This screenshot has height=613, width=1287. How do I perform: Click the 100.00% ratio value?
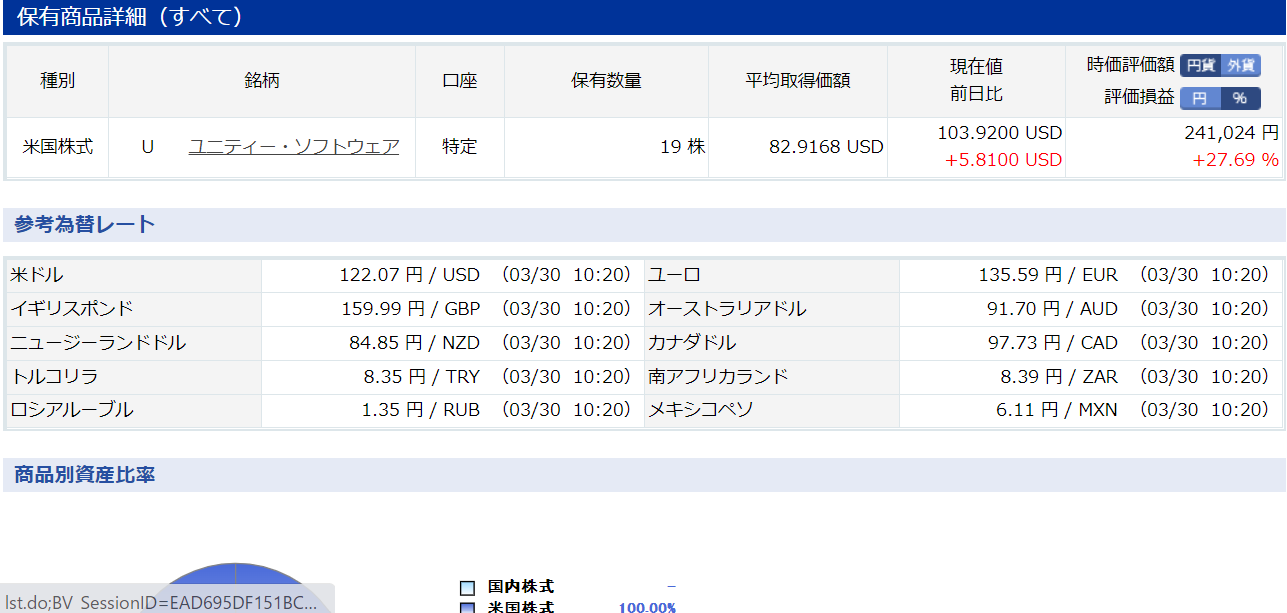(647, 607)
